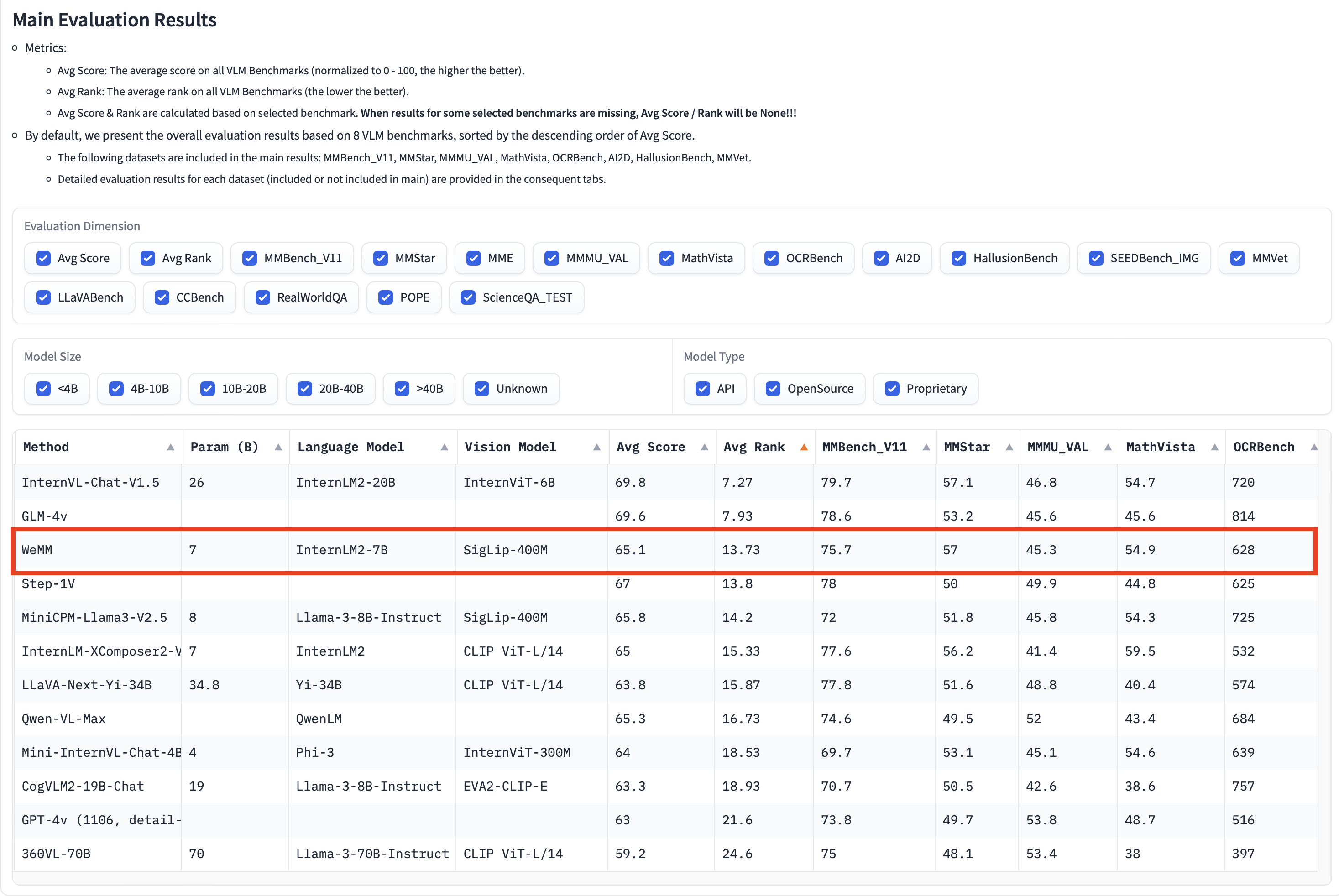Image resolution: width=1339 pixels, height=896 pixels.
Task: Sort by Param (B) column arrow
Action: click(x=278, y=448)
